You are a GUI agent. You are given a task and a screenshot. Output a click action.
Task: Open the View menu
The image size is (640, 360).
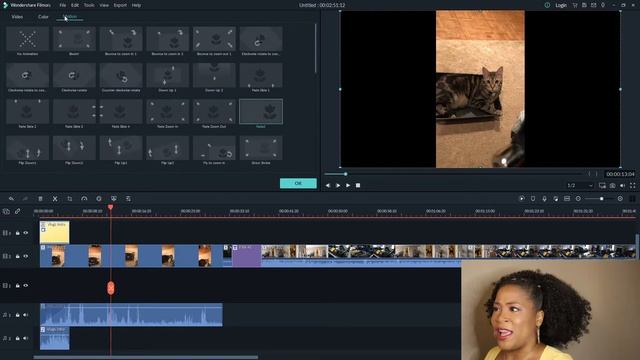pos(104,5)
